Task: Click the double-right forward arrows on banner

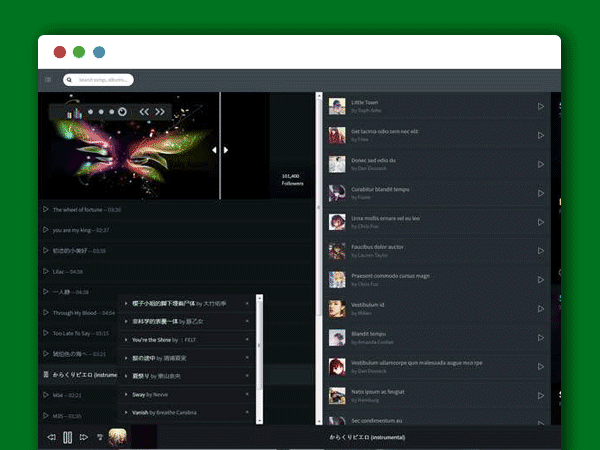Action: pyautogui.click(x=160, y=112)
